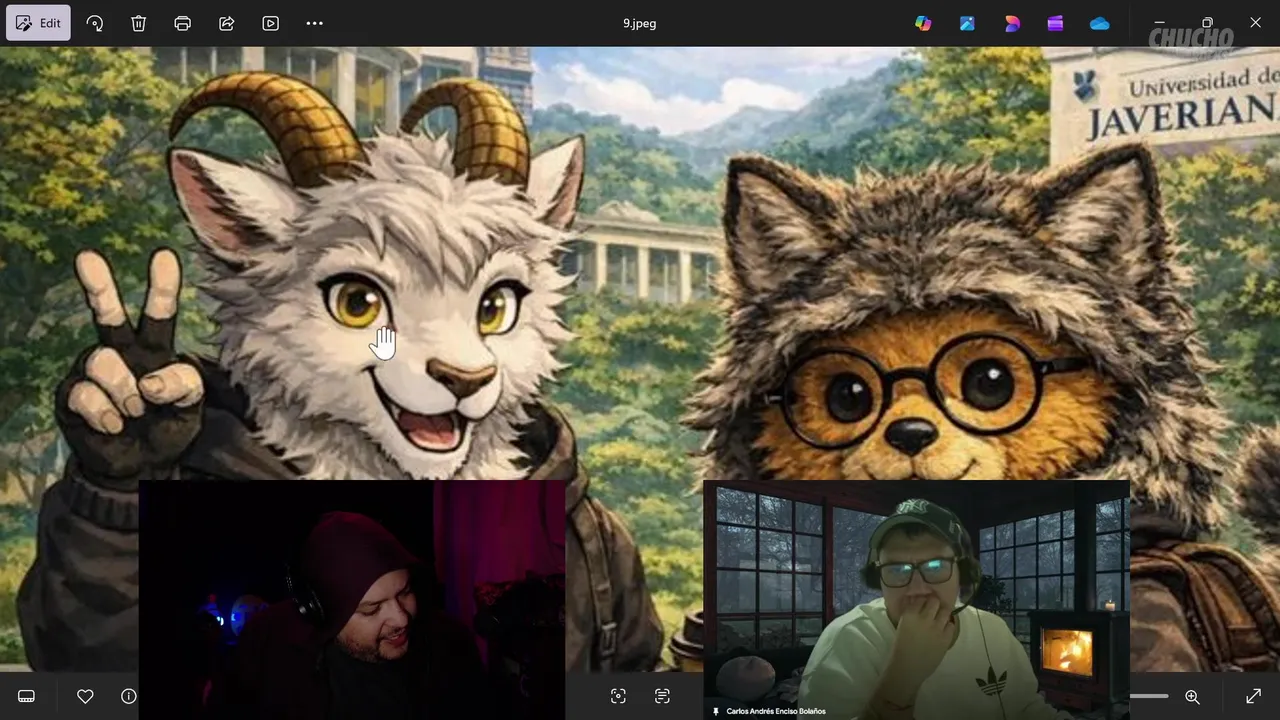This screenshot has height=720, width=1280.
Task: Launch Copilot from the colorful icon
Action: pos(923,23)
